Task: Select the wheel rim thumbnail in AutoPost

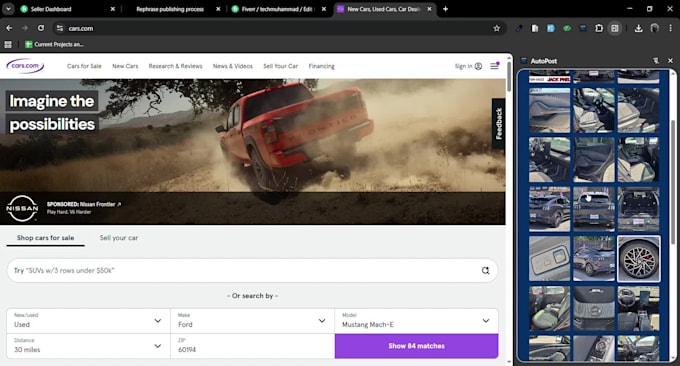Action: (638, 258)
